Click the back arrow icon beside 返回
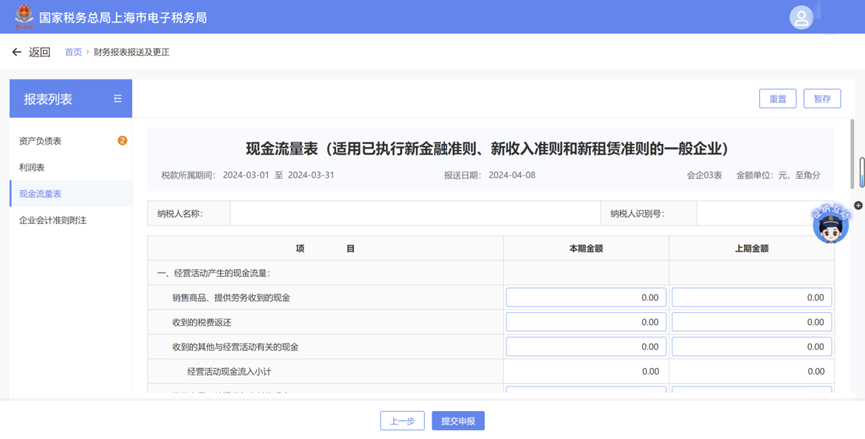Screen dimensions: 865x439 coord(17,52)
